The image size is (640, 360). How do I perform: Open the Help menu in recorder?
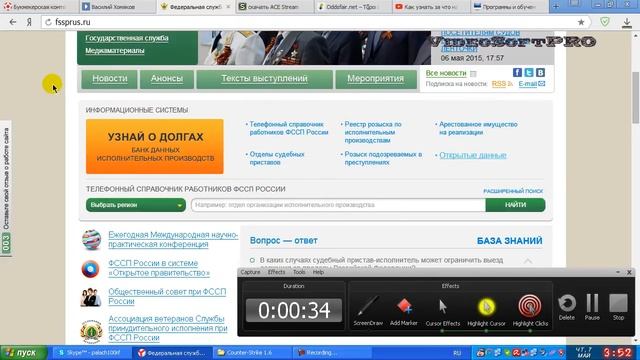coord(318,272)
